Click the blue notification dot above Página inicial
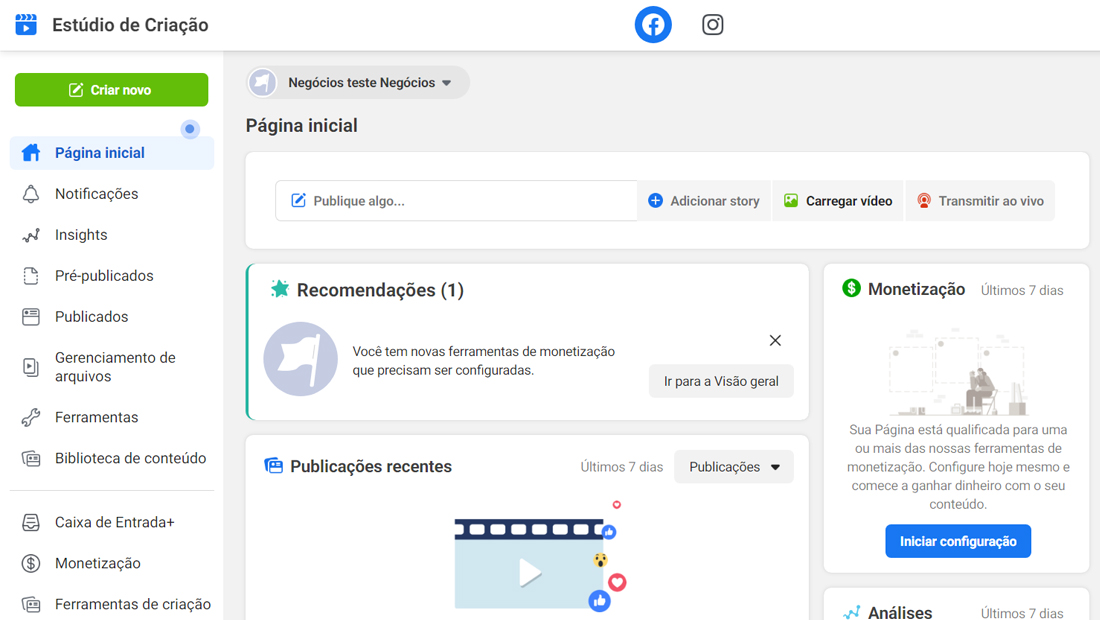The height and width of the screenshot is (620, 1100). click(189, 129)
